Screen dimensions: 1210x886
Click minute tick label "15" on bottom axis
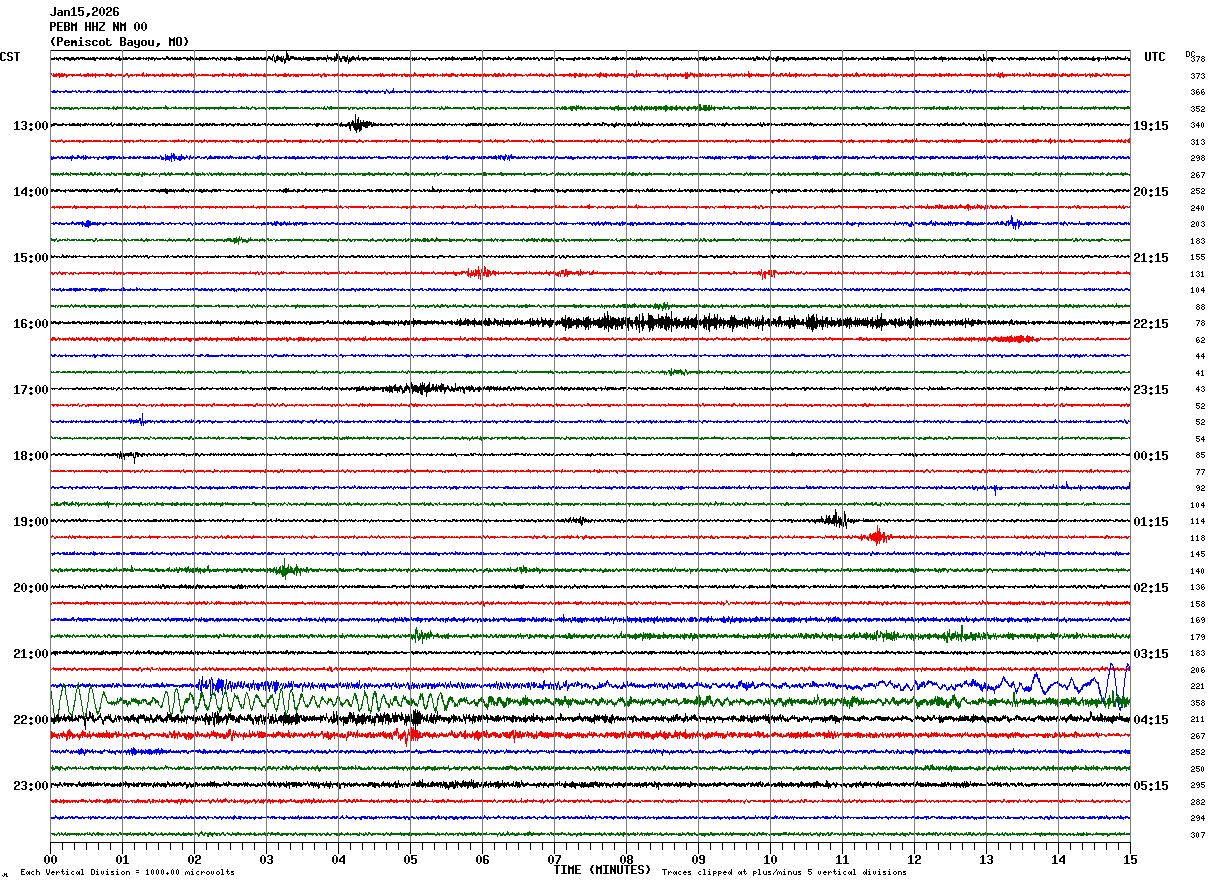[1130, 860]
